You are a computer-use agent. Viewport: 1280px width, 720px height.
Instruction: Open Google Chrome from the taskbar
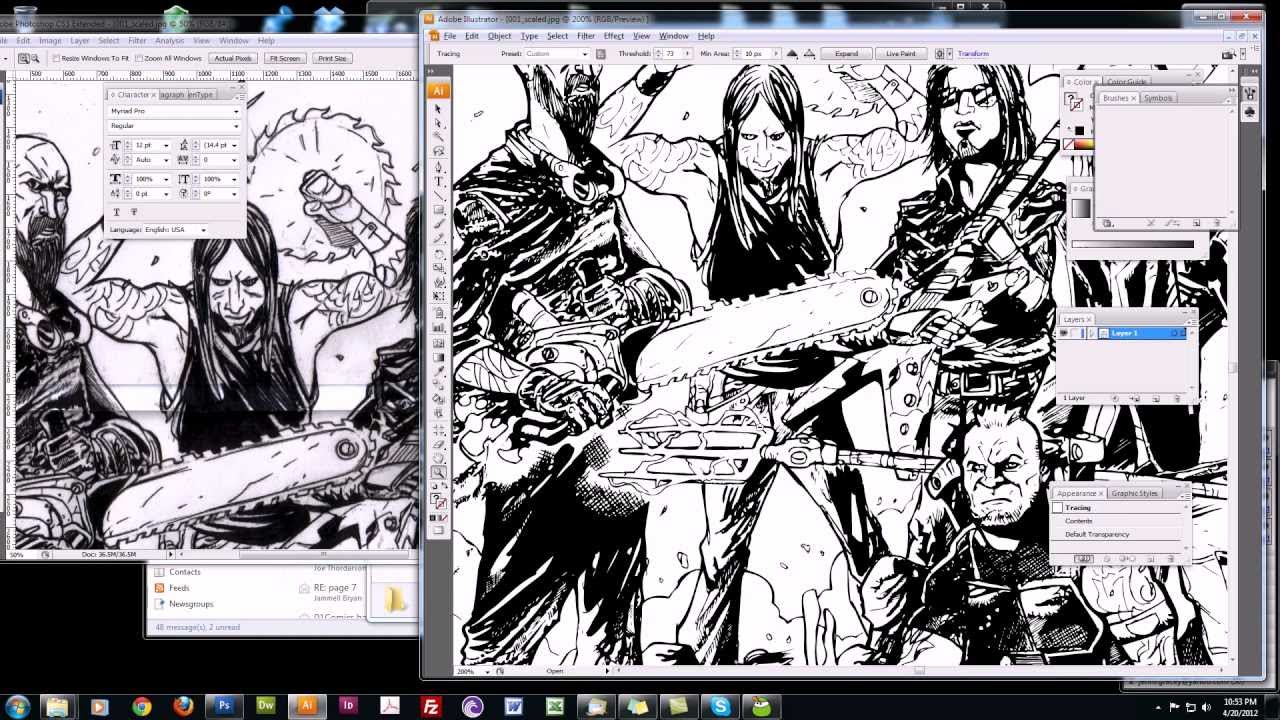click(141, 706)
